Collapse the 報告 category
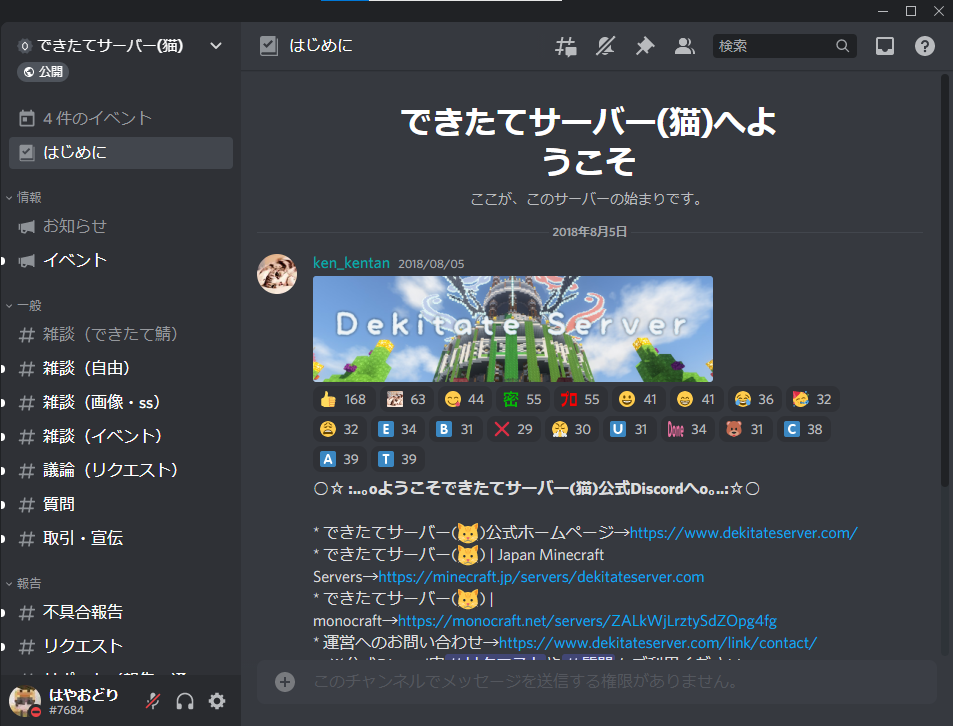The height and width of the screenshot is (726, 953). coord(24,583)
